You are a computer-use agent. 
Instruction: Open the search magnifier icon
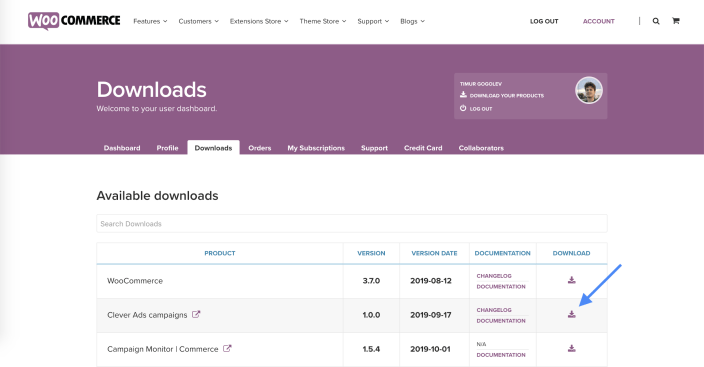[x=656, y=21]
